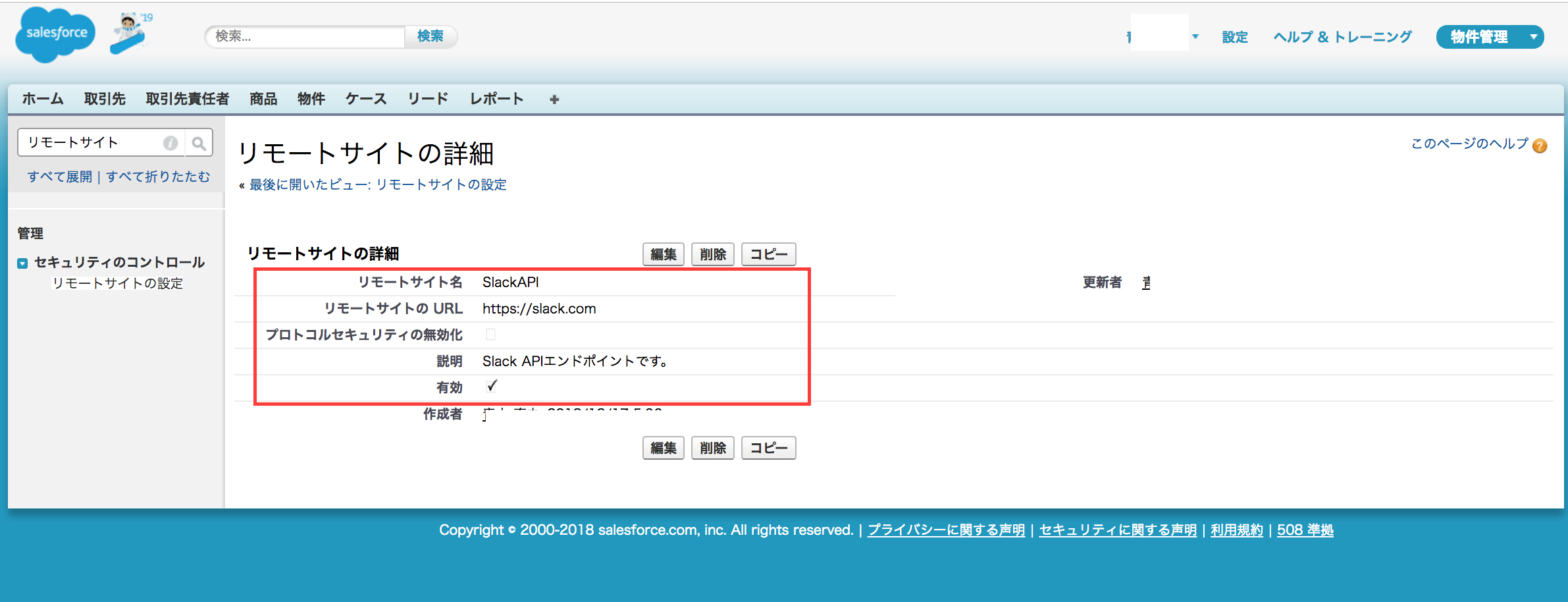This screenshot has height=602, width=1568.
Task: Click セキュリティのコントロール sidebar label
Action: pyautogui.click(x=120, y=262)
